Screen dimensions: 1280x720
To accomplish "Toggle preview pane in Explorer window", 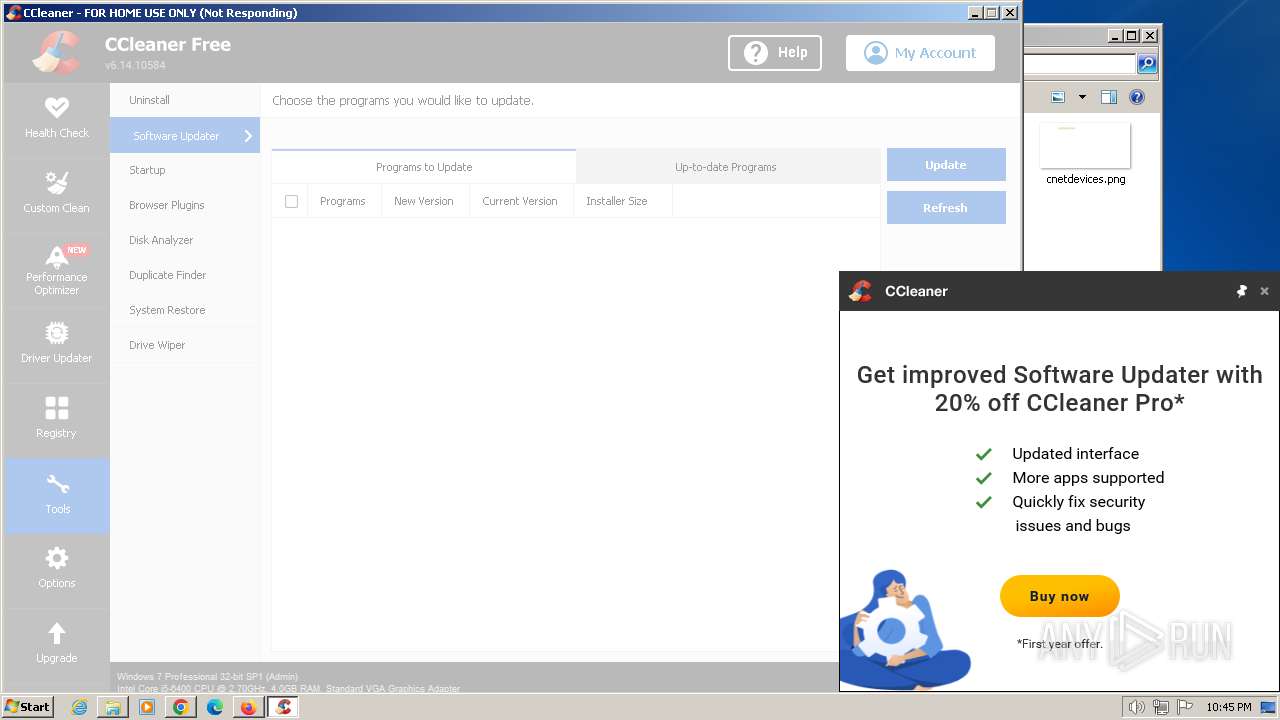I will pos(1108,97).
